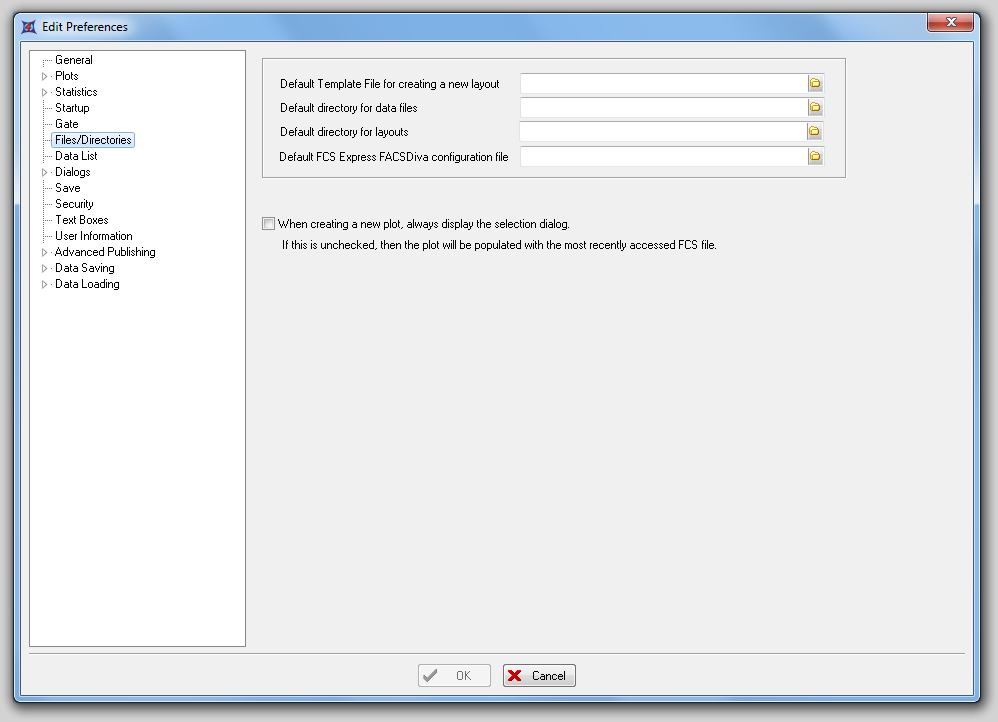Open folder browser for layouts directory

click(x=815, y=132)
